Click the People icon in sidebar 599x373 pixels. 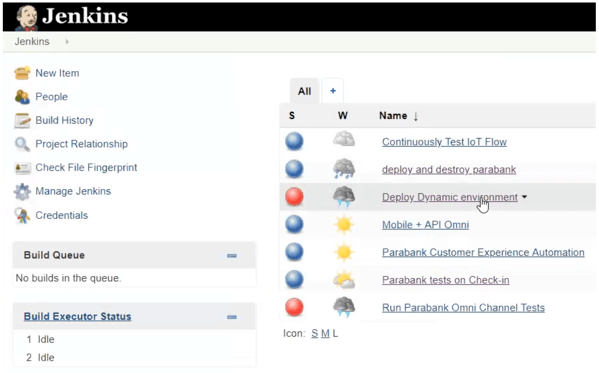click(x=22, y=97)
